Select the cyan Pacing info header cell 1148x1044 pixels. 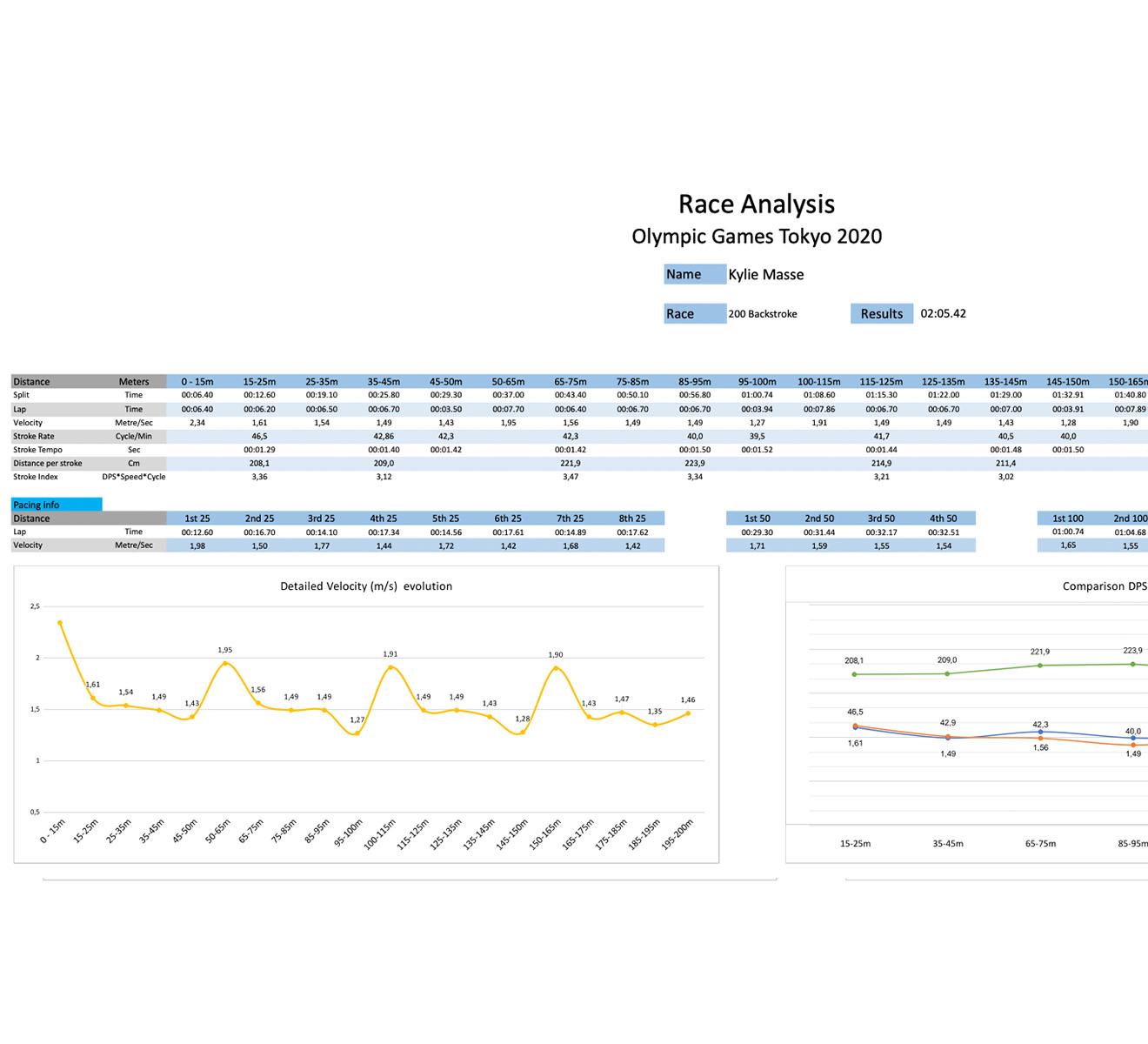point(57,505)
